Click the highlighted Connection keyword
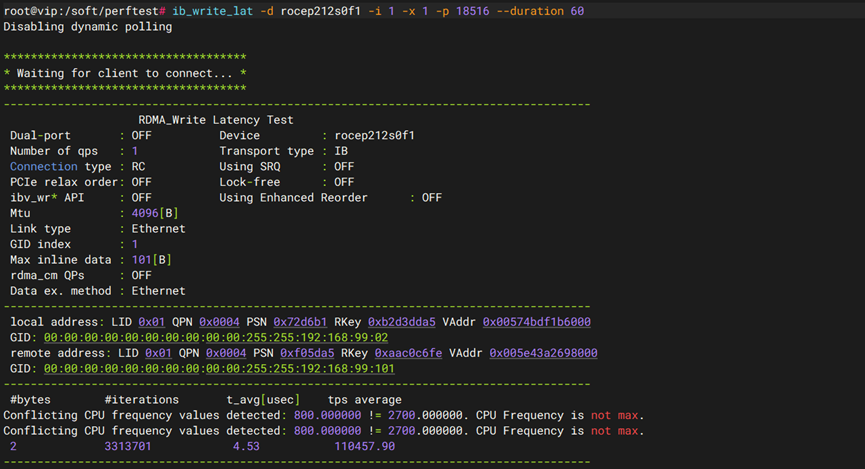Screen dimensions: 865x469 [43, 166]
